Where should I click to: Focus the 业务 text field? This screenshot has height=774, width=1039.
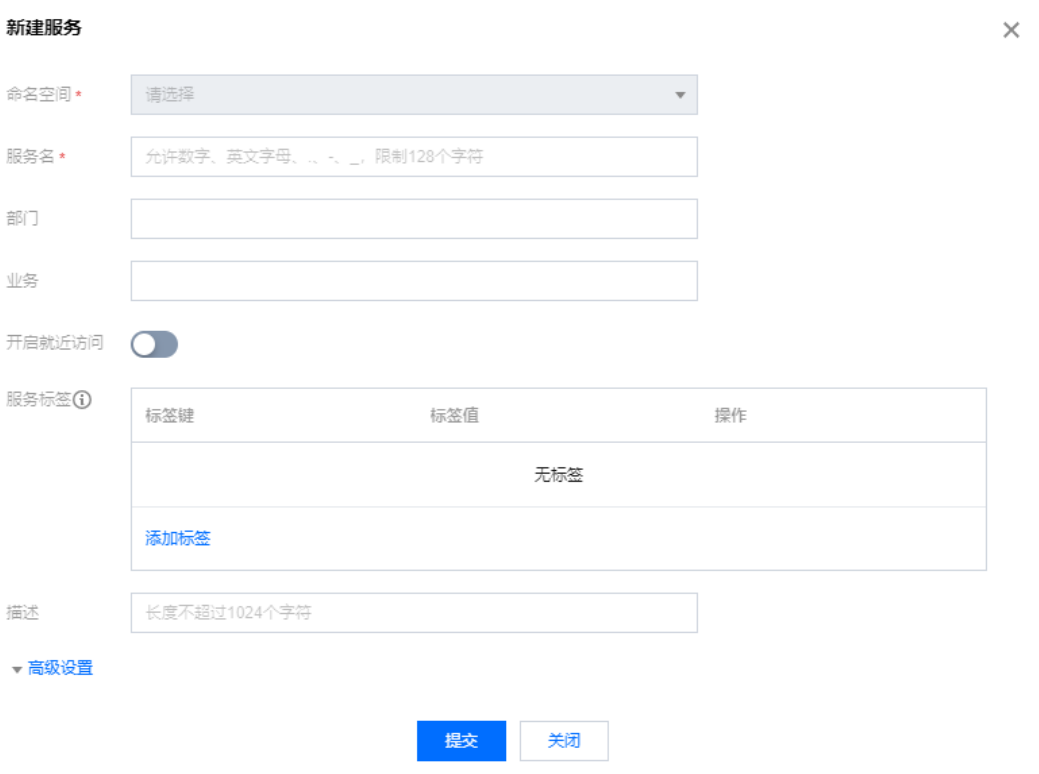point(414,281)
